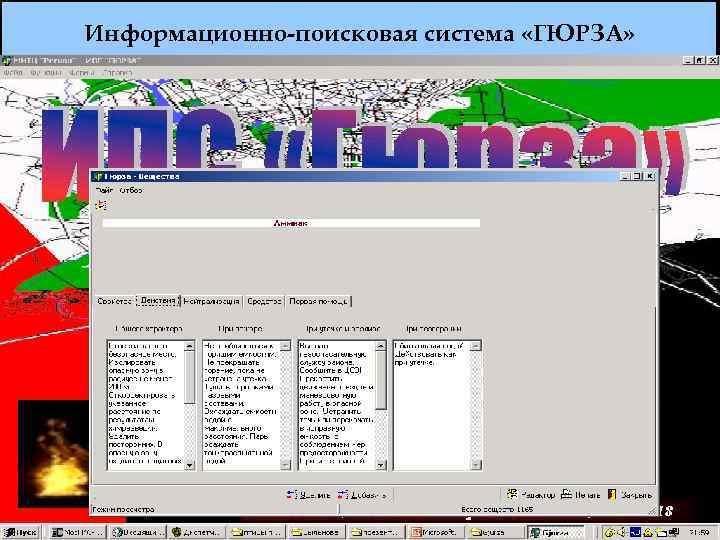Switch to the Средства tab
Viewport: 720px width, 540px height.
(x=264, y=301)
